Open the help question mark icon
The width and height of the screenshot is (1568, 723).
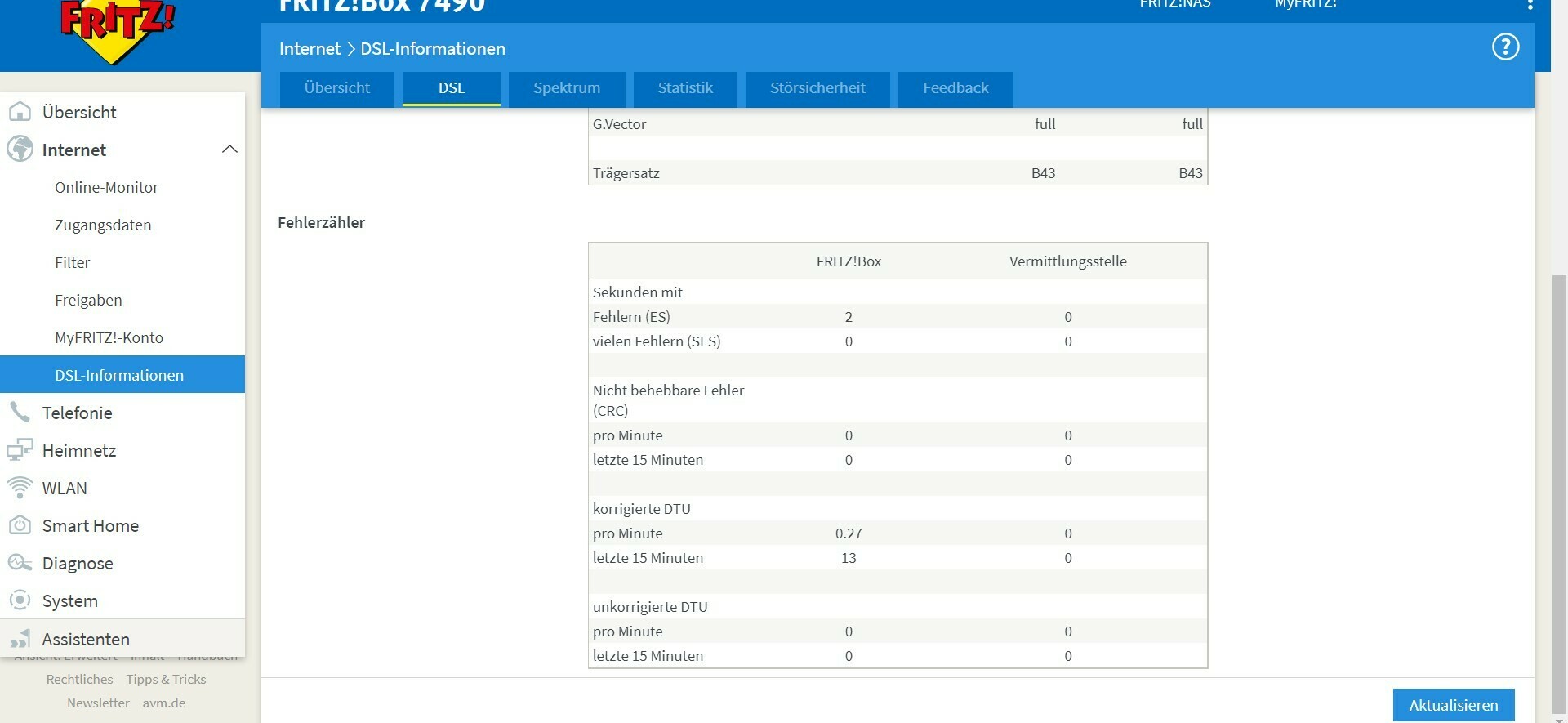[x=1505, y=47]
